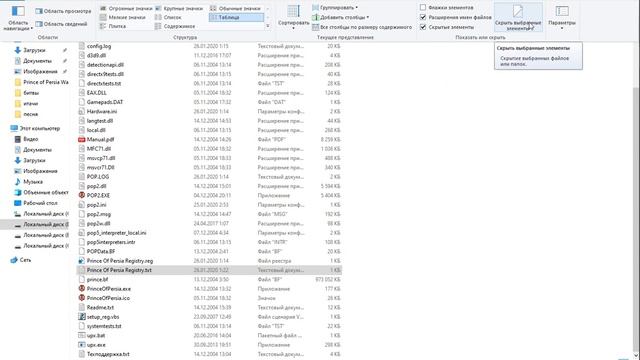
Task: Choose Extra large icons layout
Action: (126, 8)
